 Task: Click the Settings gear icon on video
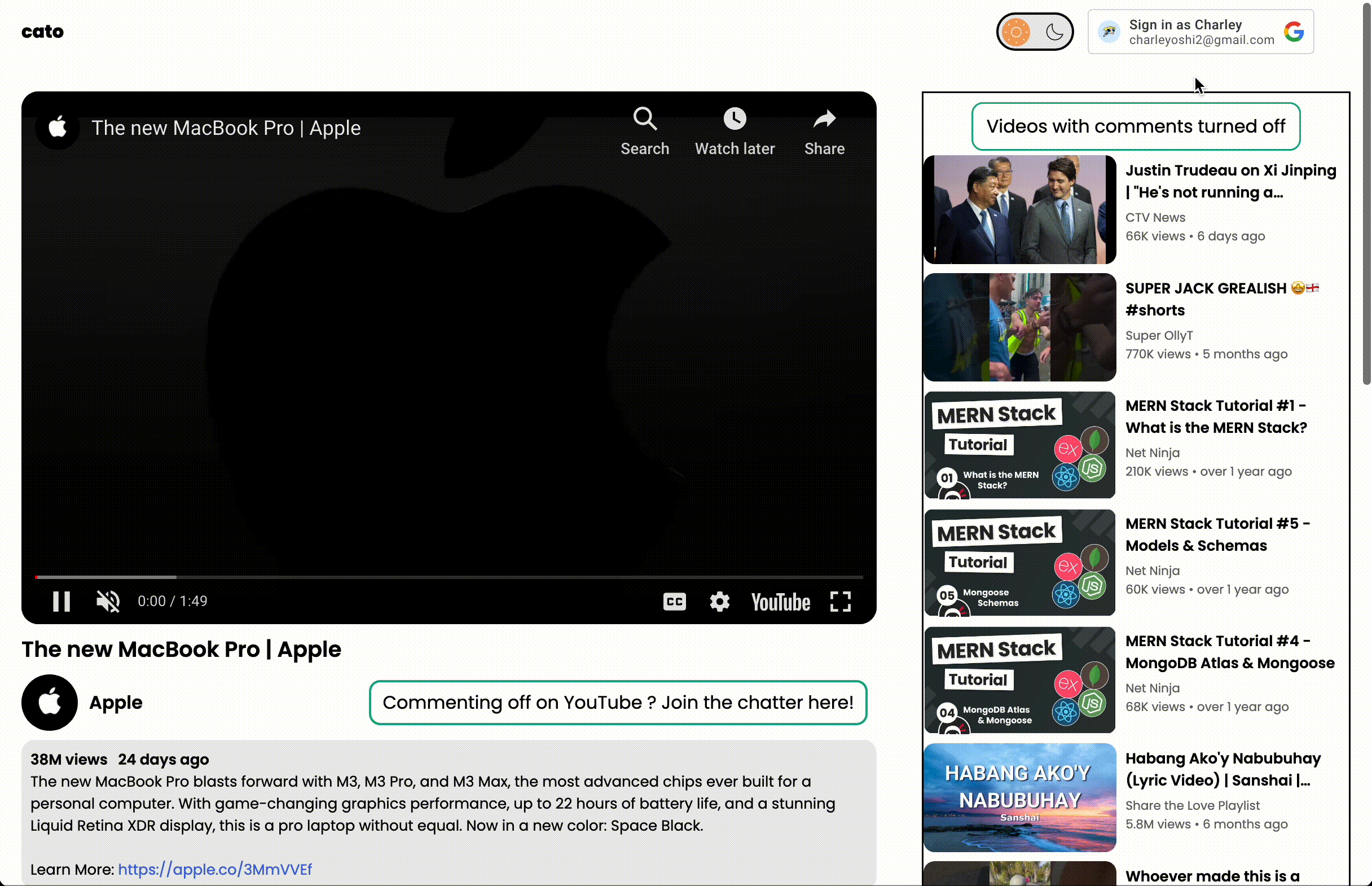[x=719, y=600]
